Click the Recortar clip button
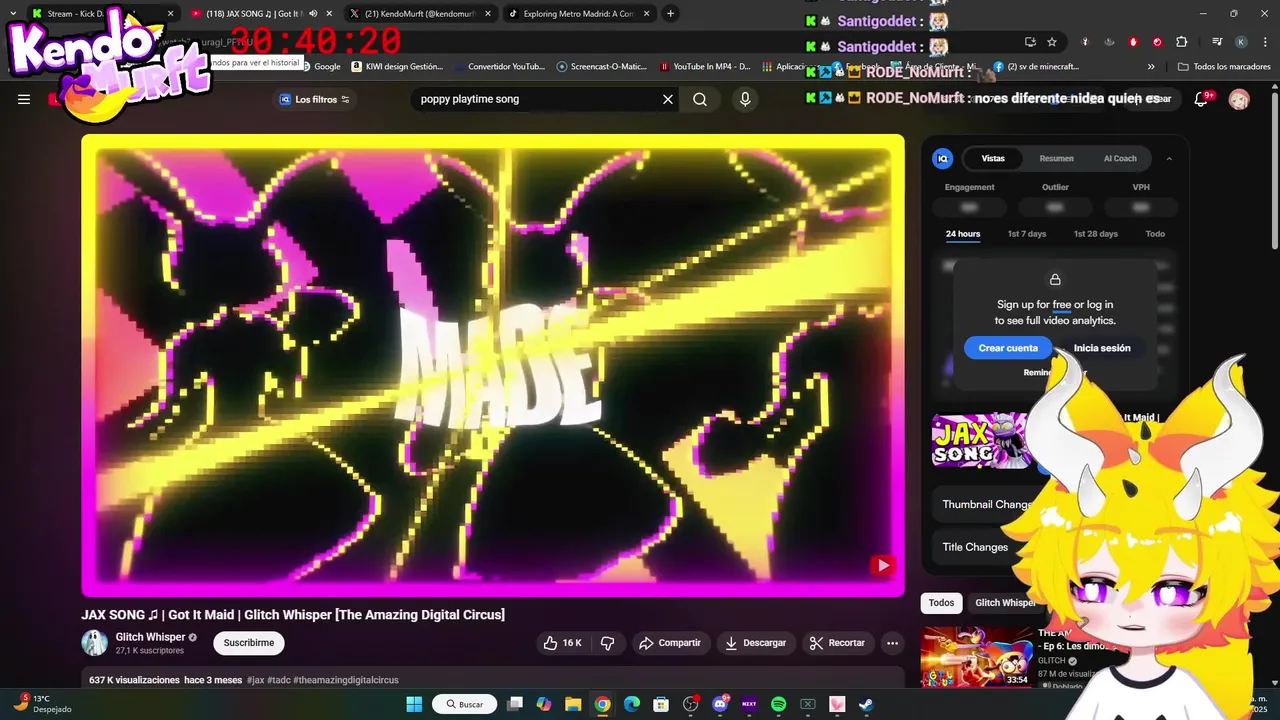 coord(837,643)
